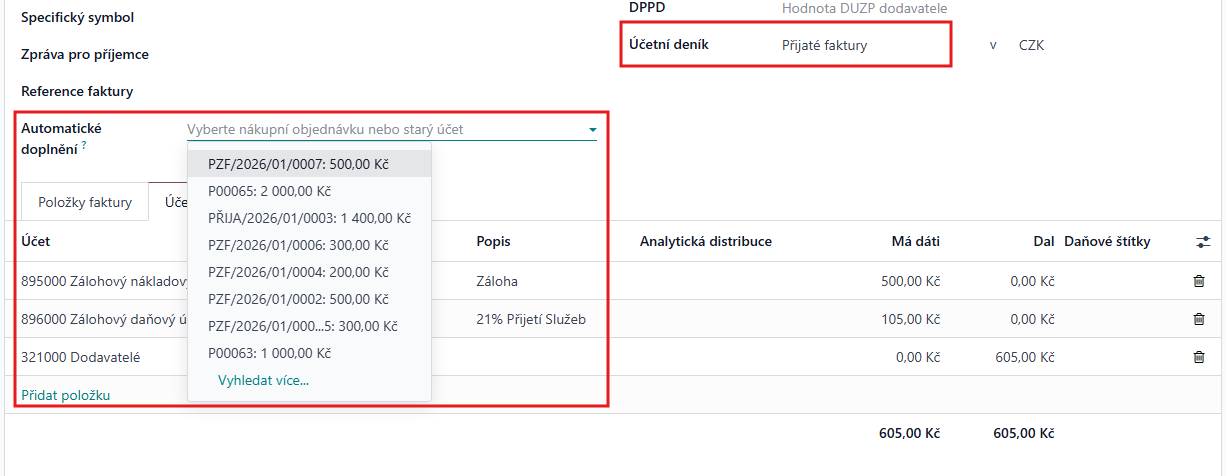Show help tooltip for Automatické doplnění

click(x=84, y=146)
